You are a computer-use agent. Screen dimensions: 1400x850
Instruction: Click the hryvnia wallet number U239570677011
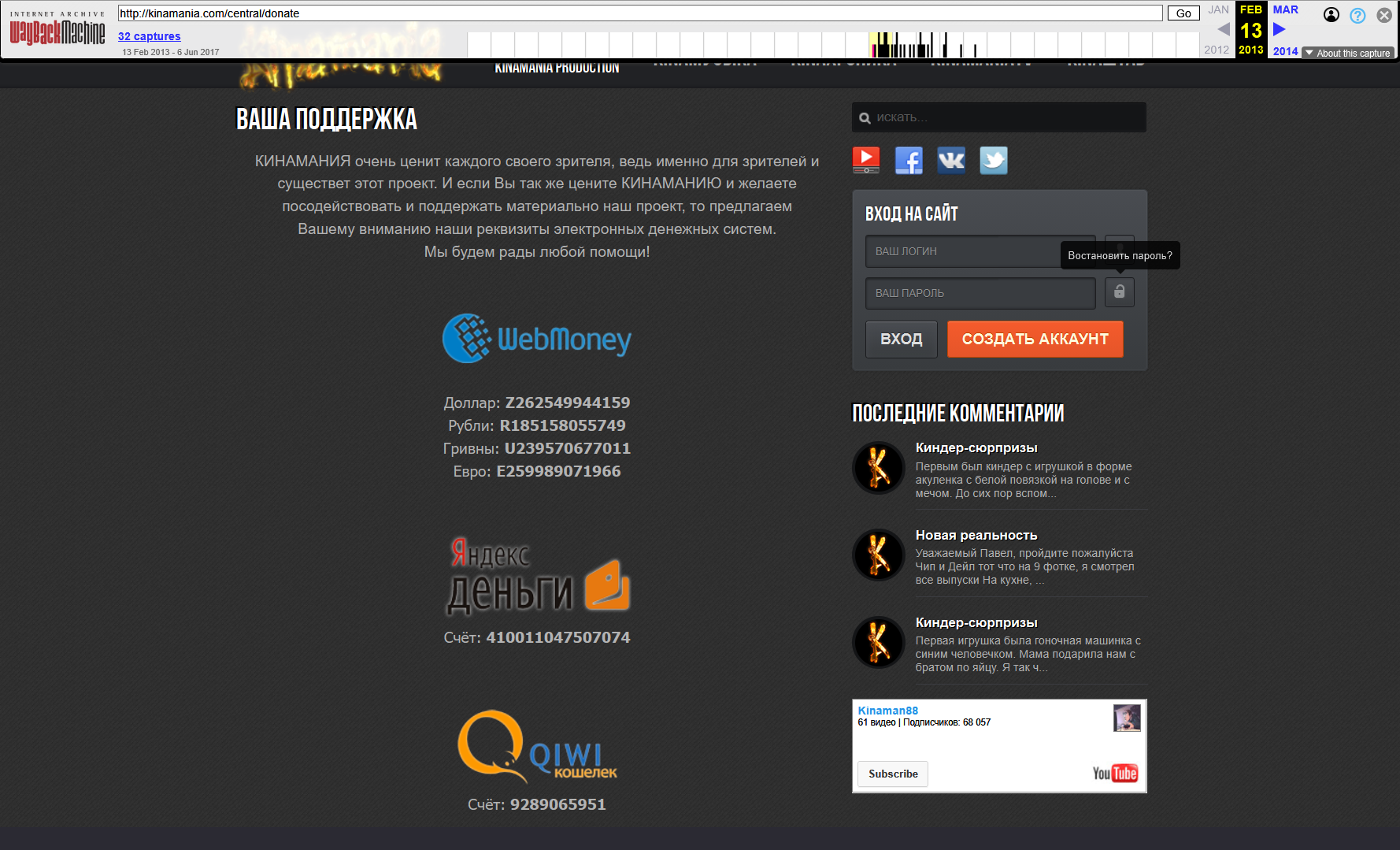click(568, 448)
